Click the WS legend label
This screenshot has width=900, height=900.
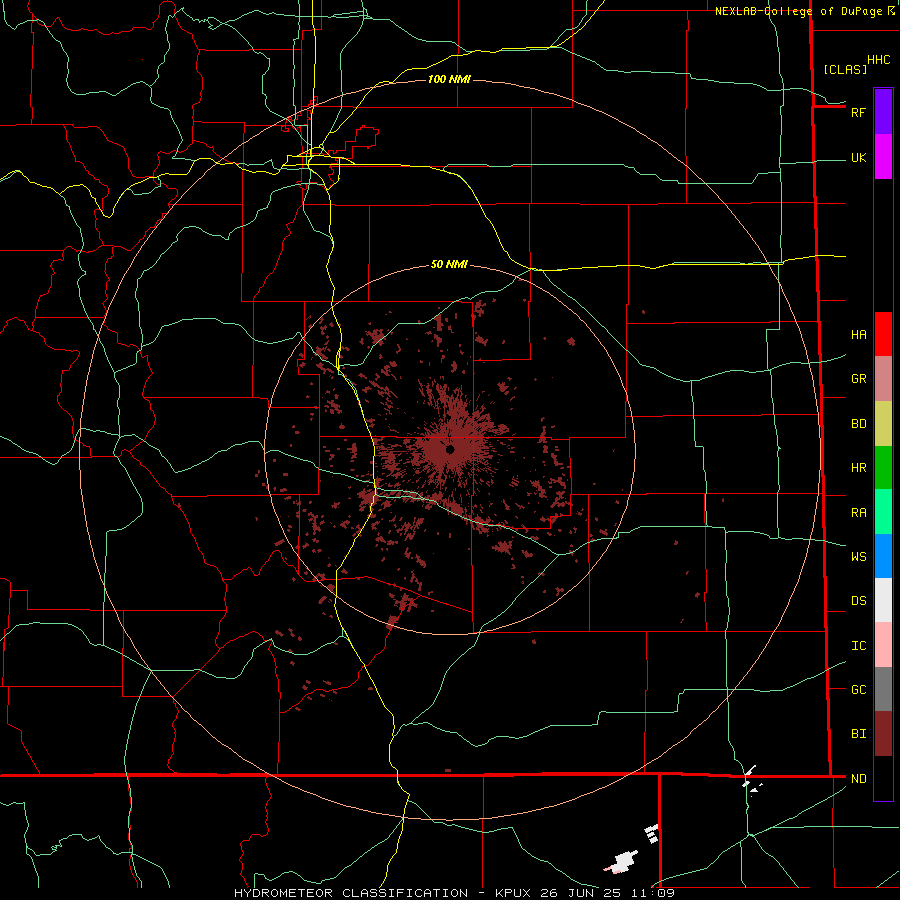click(x=859, y=557)
